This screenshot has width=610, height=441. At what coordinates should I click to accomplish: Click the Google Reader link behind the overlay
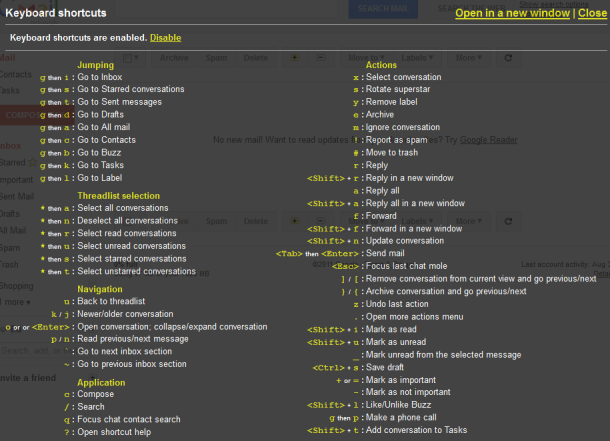click(489, 140)
